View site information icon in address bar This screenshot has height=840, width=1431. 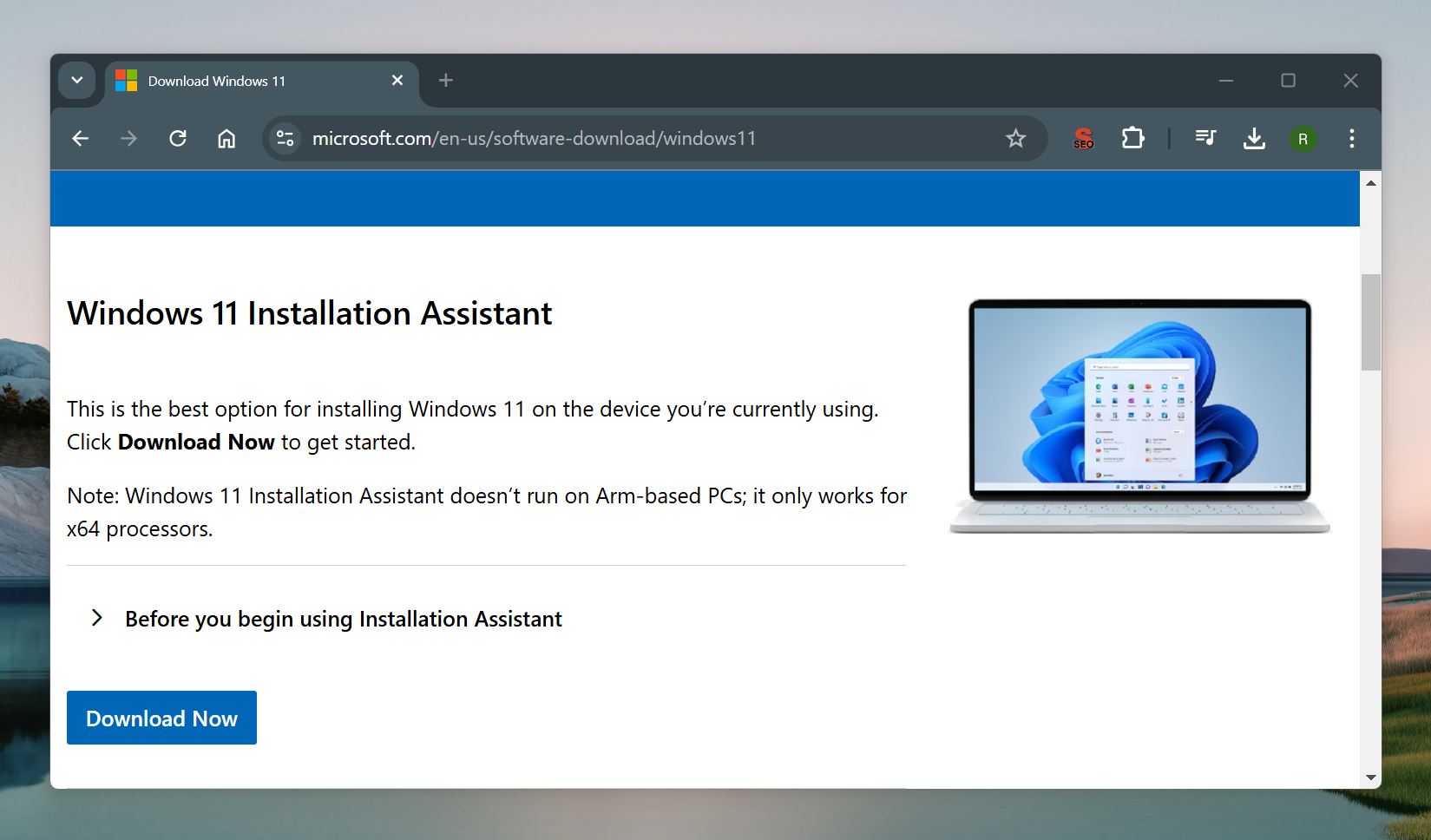coord(285,139)
